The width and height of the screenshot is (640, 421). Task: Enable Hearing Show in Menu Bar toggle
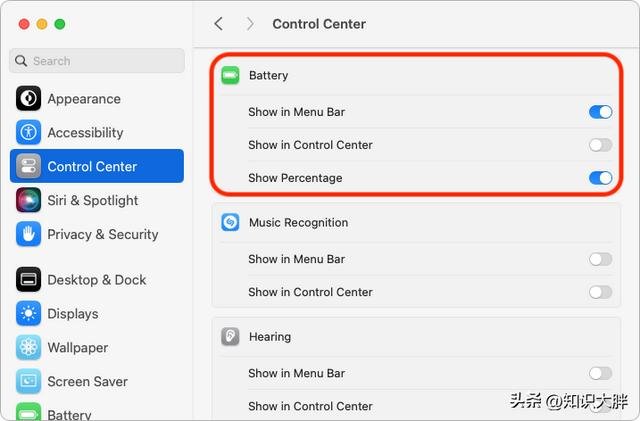pos(600,373)
